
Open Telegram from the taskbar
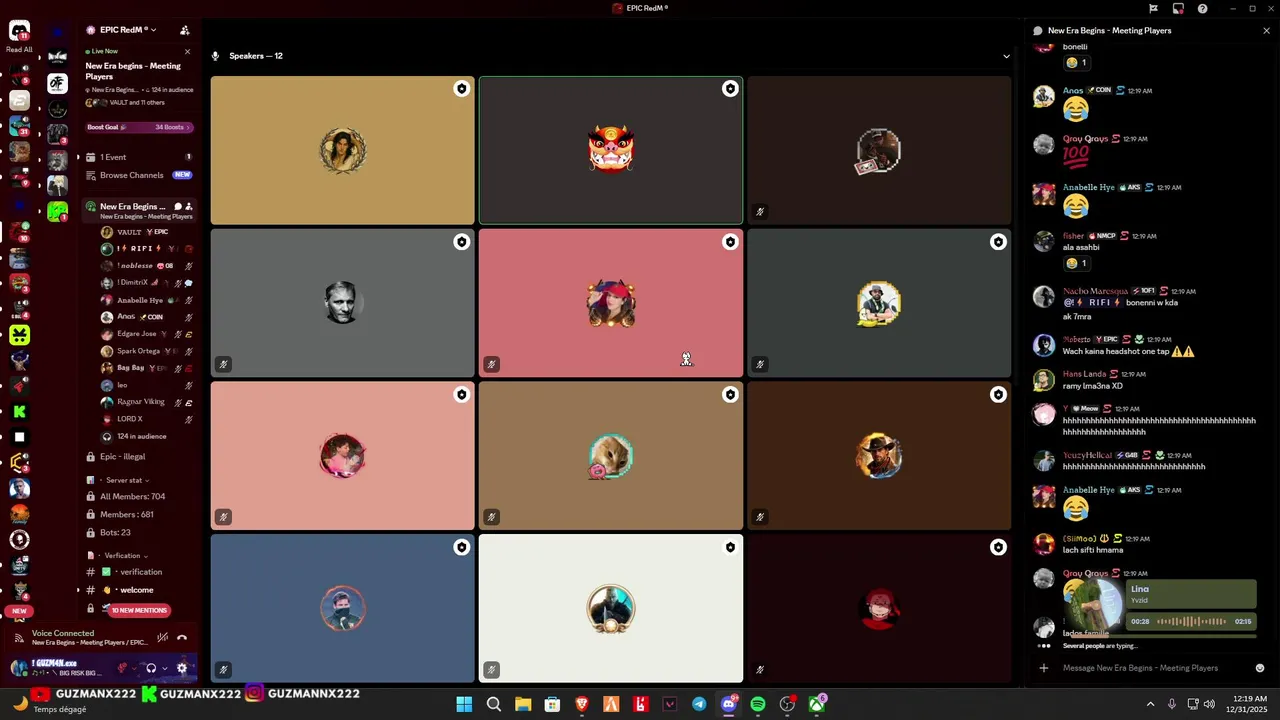(x=699, y=704)
